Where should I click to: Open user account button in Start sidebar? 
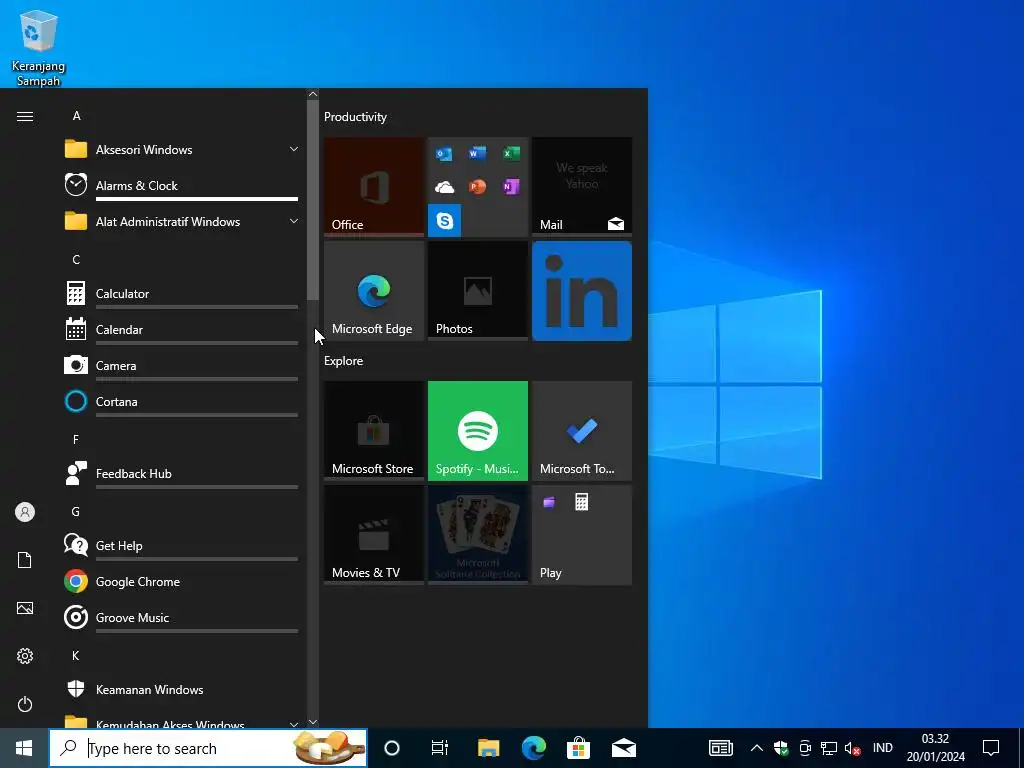(25, 512)
